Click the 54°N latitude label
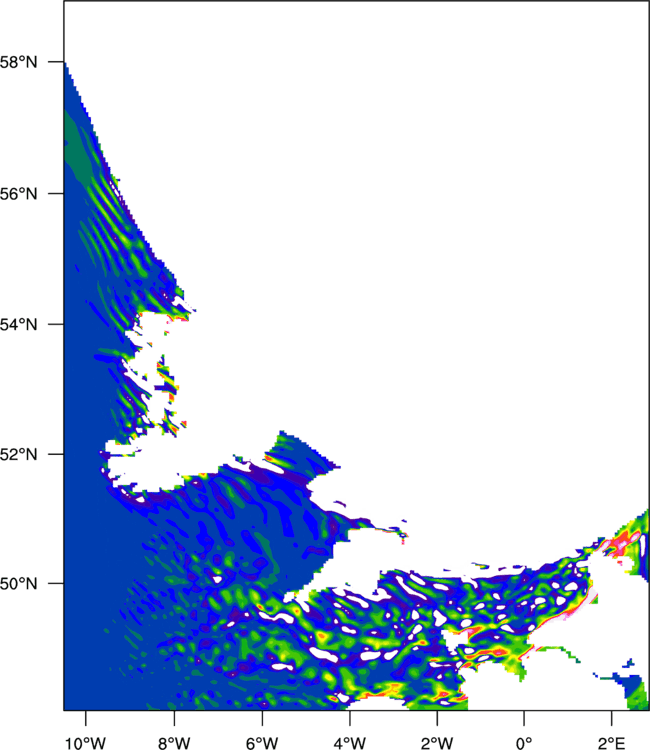This screenshot has height=750, width=650. pos(18,325)
